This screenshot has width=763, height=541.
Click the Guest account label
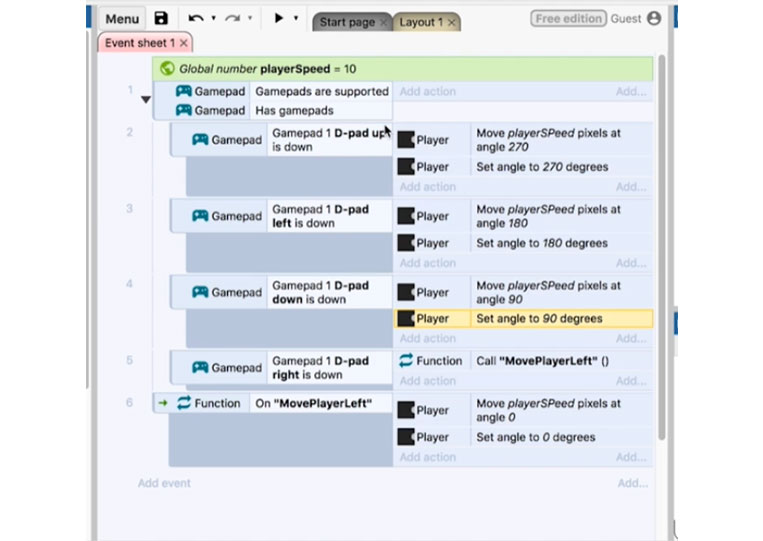point(626,18)
